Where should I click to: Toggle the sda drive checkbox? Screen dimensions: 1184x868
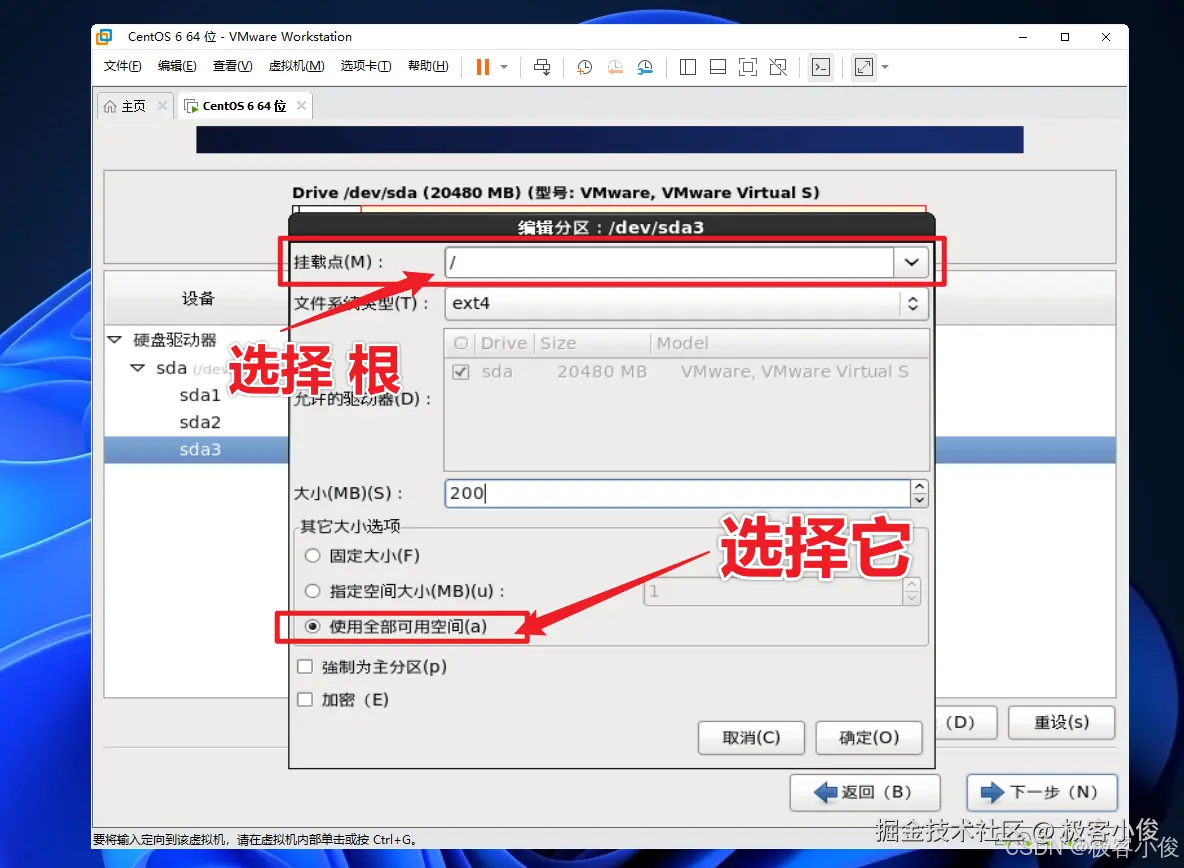[461, 372]
